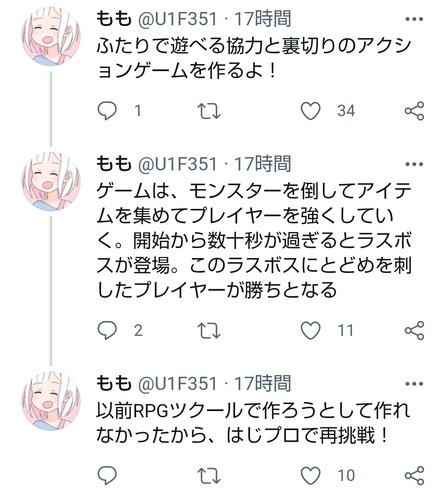Retweet the second tweet about monsters

pos(209,331)
